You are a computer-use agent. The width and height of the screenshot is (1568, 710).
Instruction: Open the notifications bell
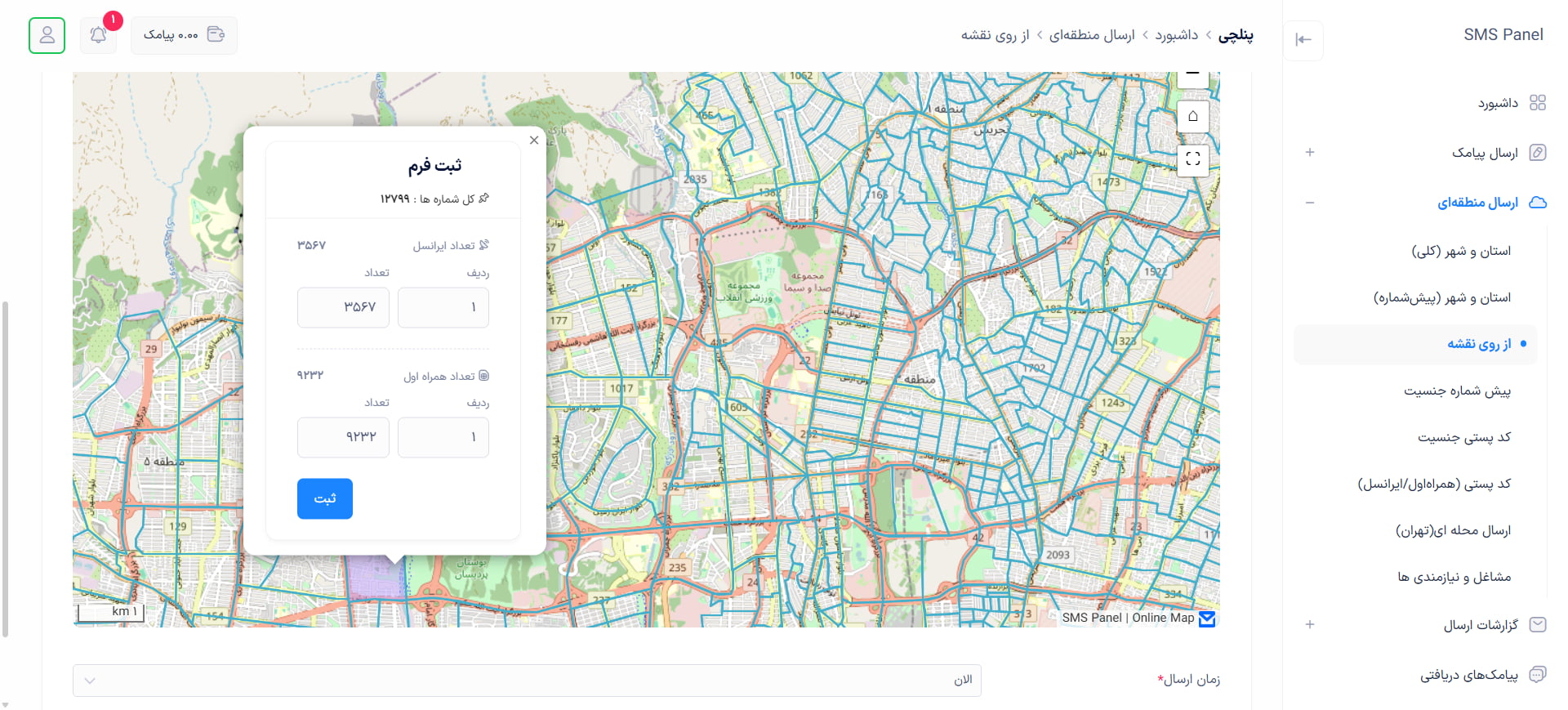(x=98, y=35)
